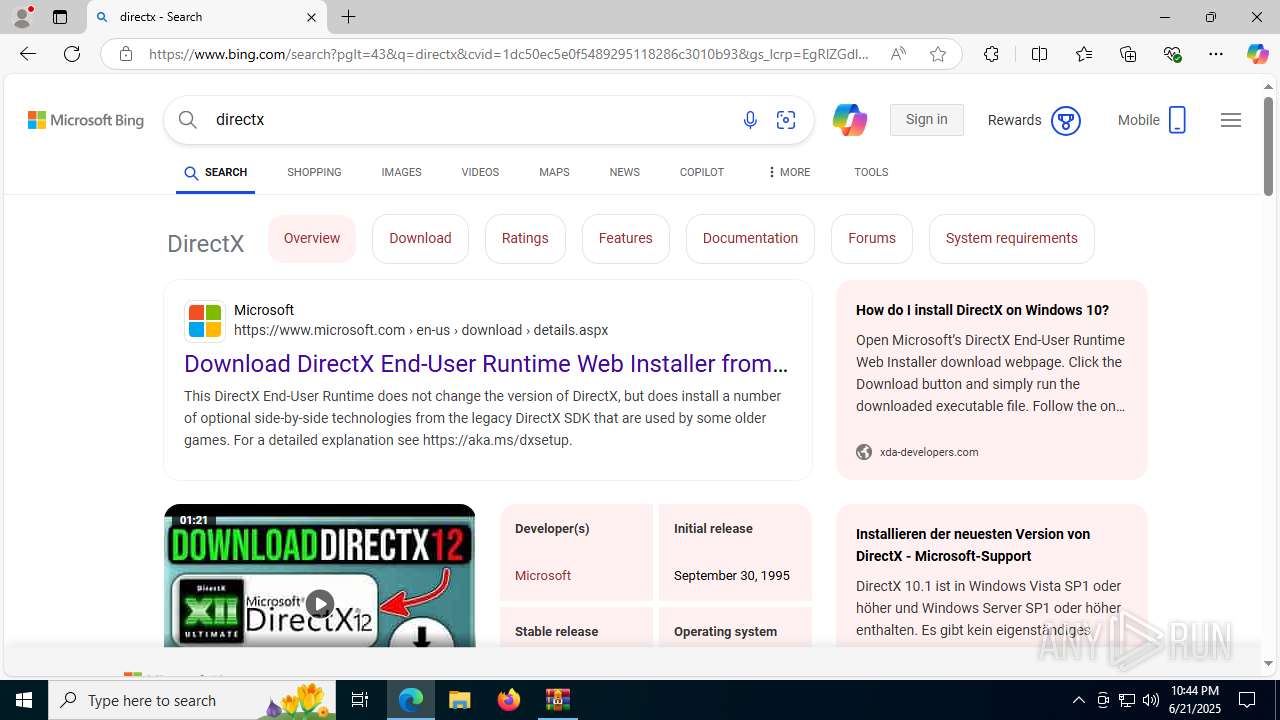
Task: Select the System requirements chip
Action: pos(1011,238)
